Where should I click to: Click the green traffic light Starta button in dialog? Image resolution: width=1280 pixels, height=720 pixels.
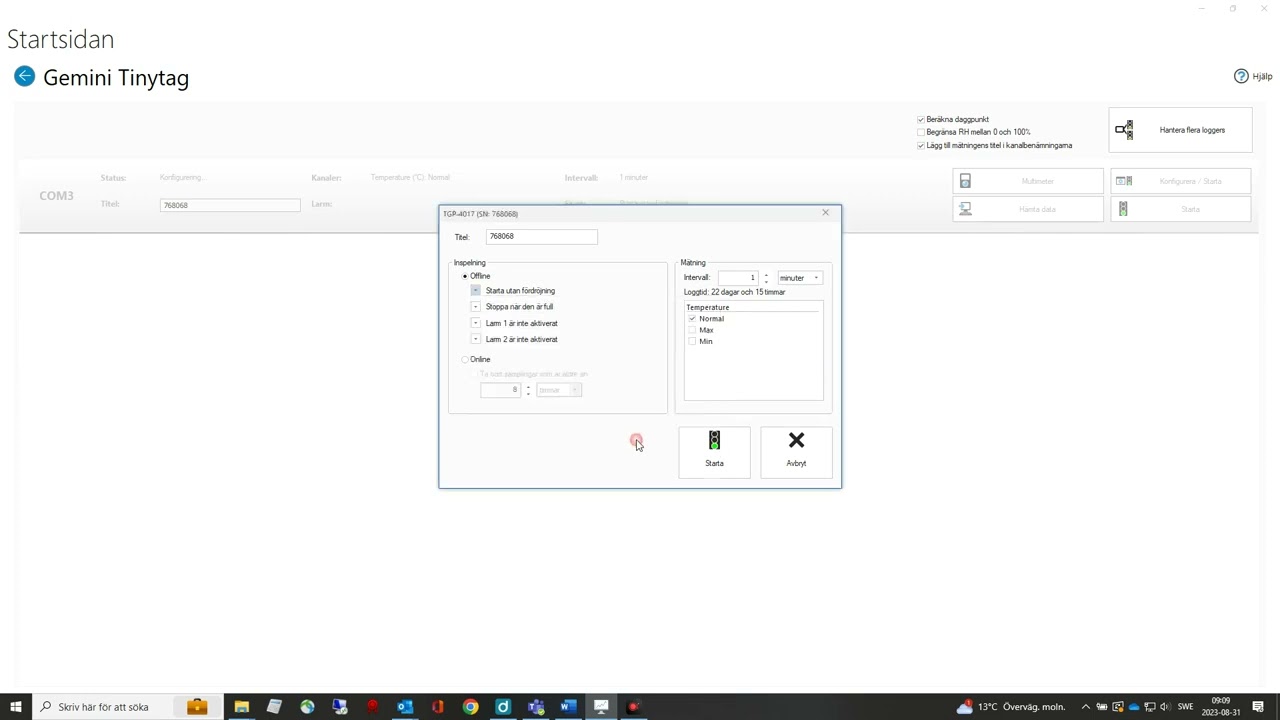pos(714,452)
